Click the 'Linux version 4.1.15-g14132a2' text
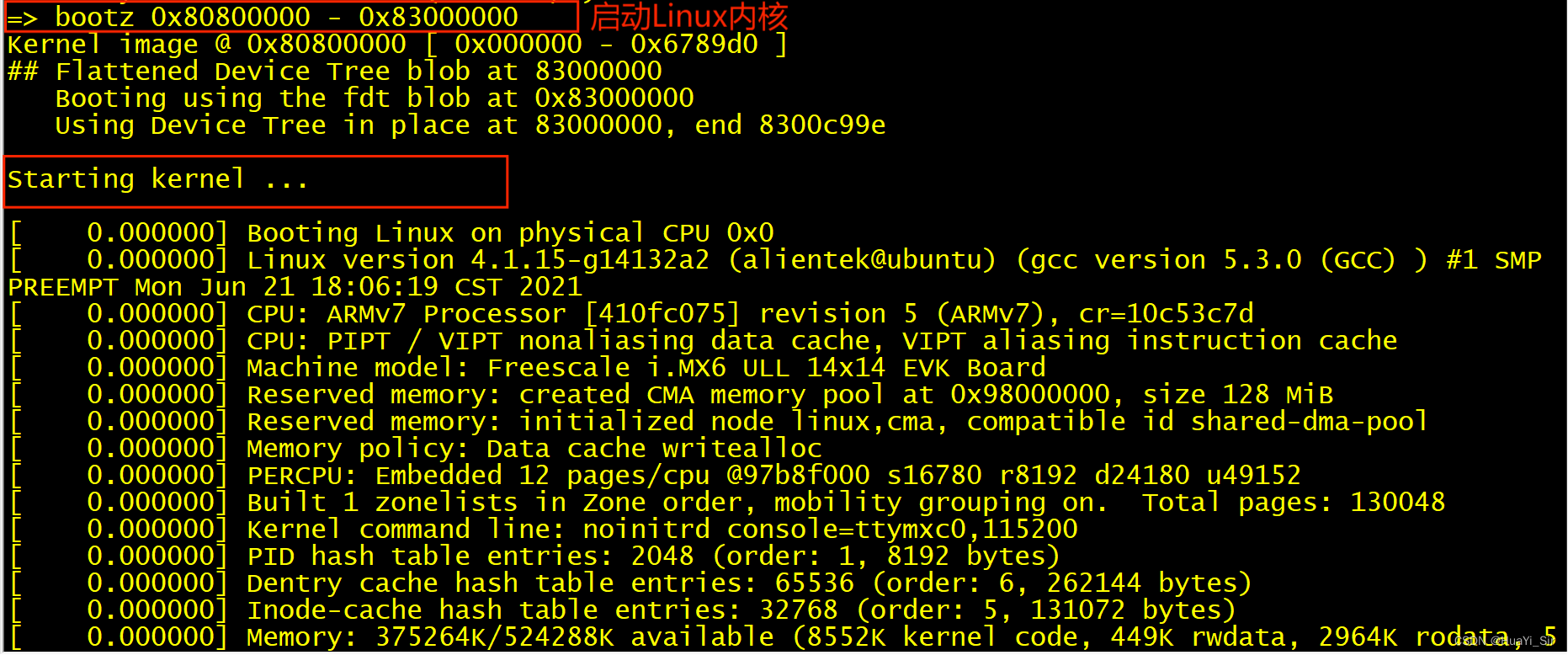The height and width of the screenshot is (655, 1568). pyautogui.click(x=478, y=259)
